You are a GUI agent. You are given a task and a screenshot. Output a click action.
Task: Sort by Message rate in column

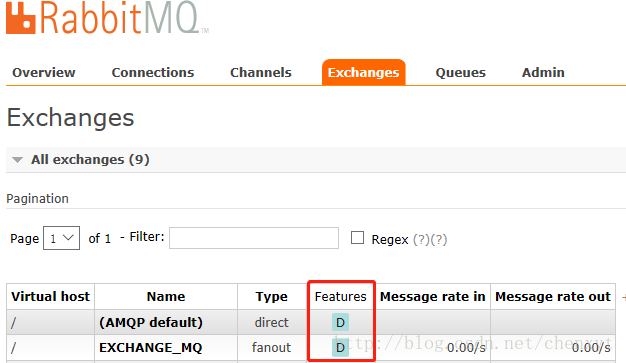432,297
